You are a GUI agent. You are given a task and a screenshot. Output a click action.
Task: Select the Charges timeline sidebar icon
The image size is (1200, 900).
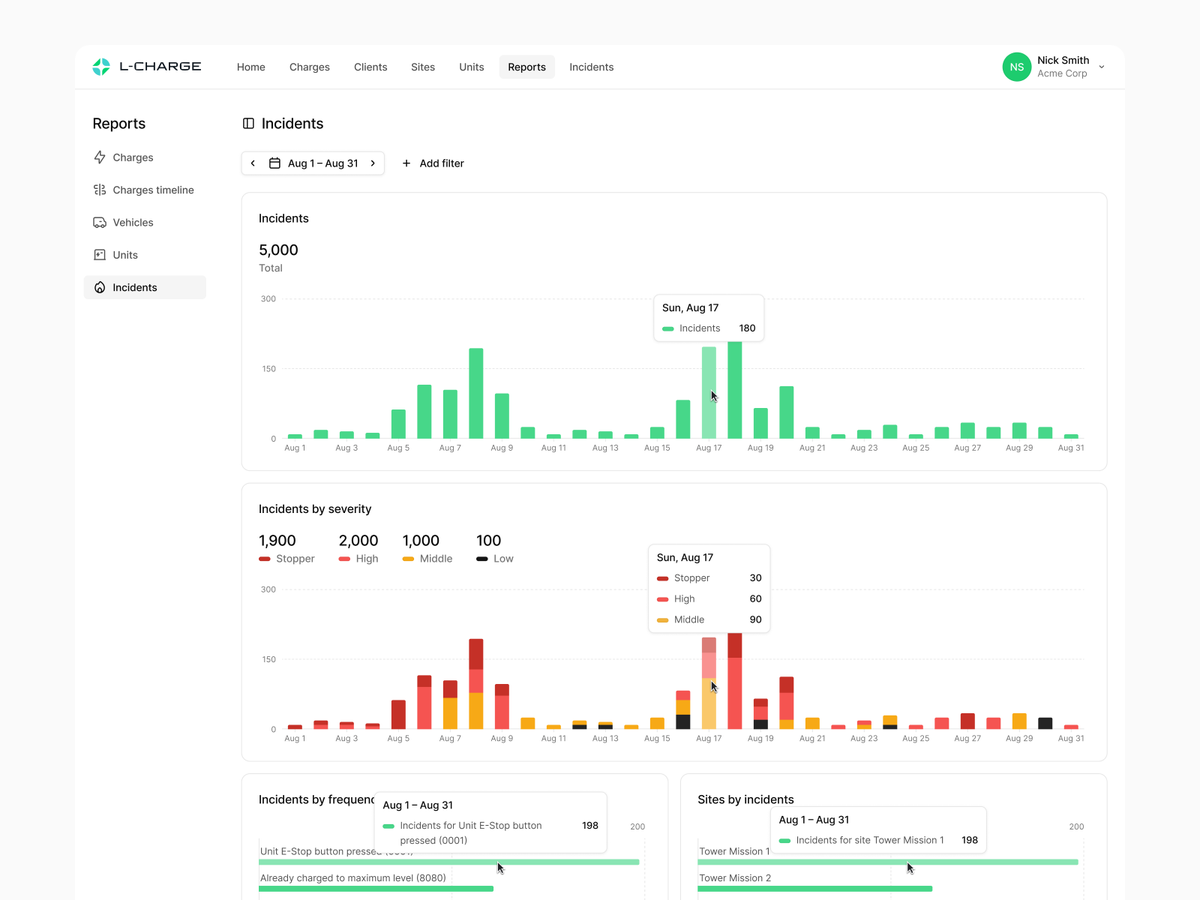pyautogui.click(x=100, y=190)
